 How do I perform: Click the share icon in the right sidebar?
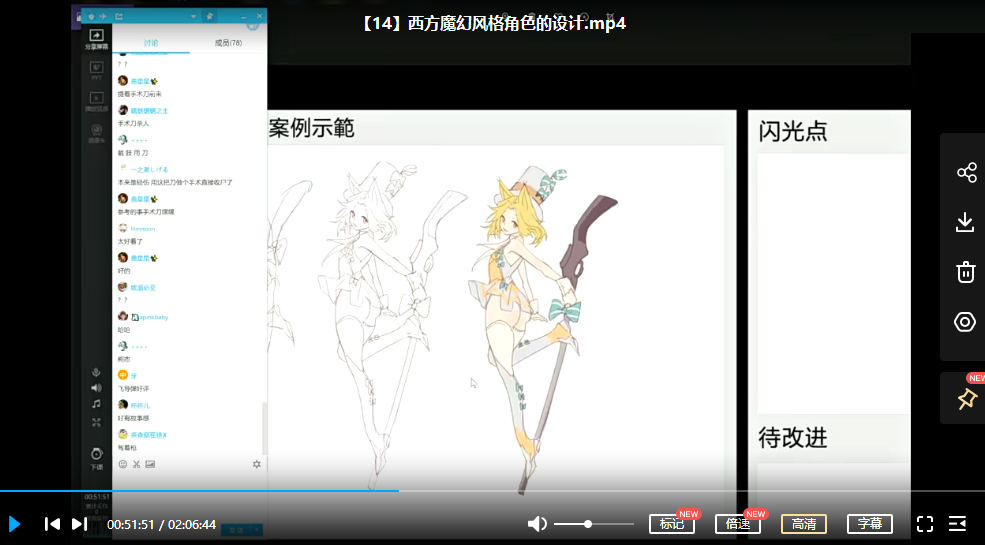(965, 173)
